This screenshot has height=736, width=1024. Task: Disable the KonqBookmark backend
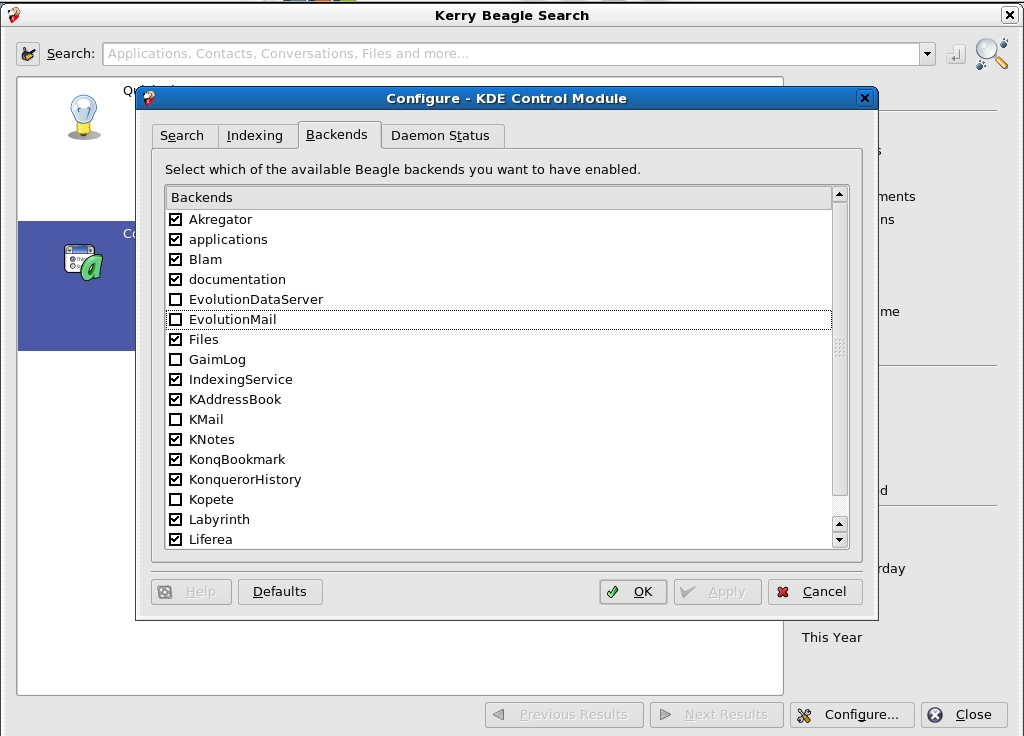click(175, 459)
